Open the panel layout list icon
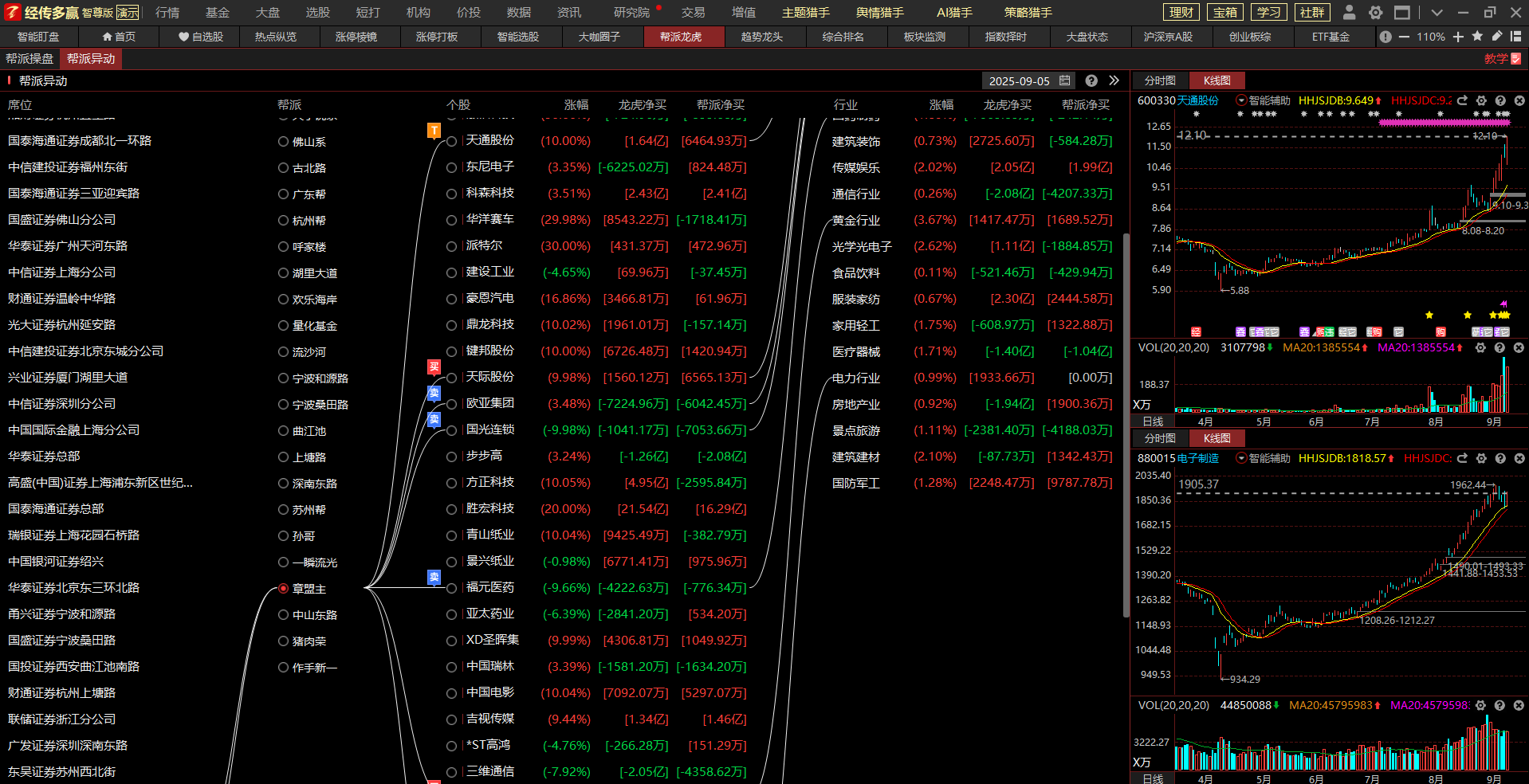 [x=1515, y=37]
